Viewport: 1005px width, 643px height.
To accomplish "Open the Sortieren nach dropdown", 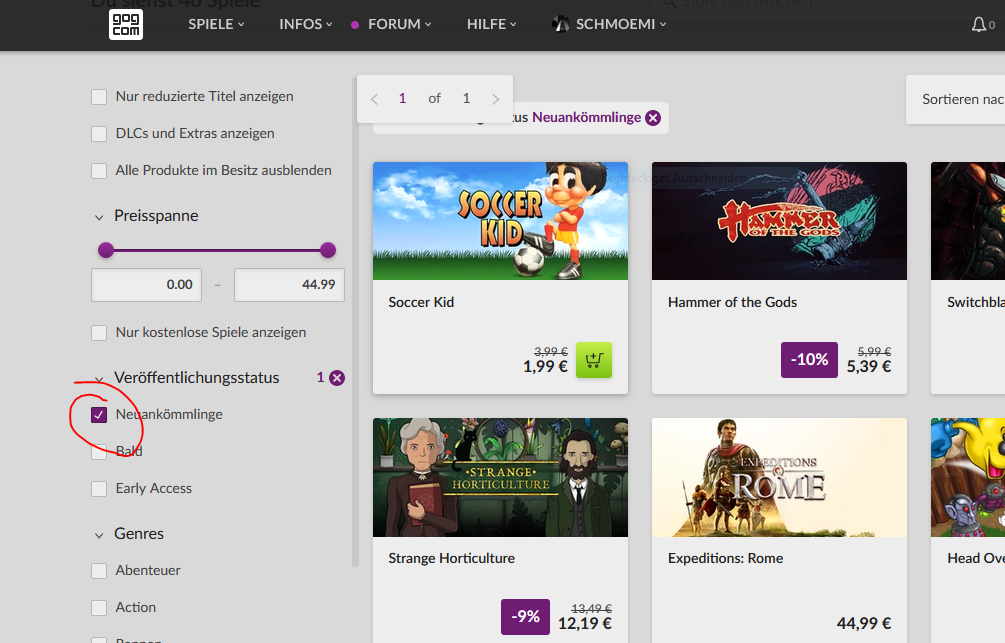I will pyautogui.click(x=958, y=99).
